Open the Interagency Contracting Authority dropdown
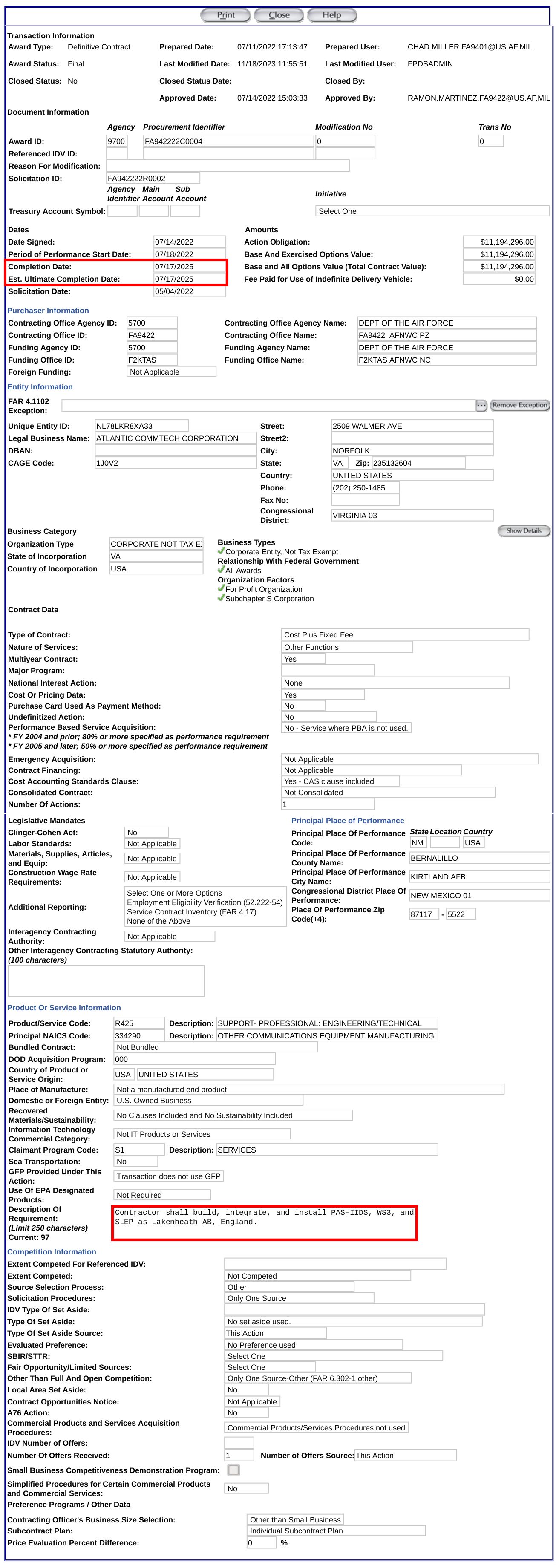559x1568 pixels. click(x=170, y=936)
